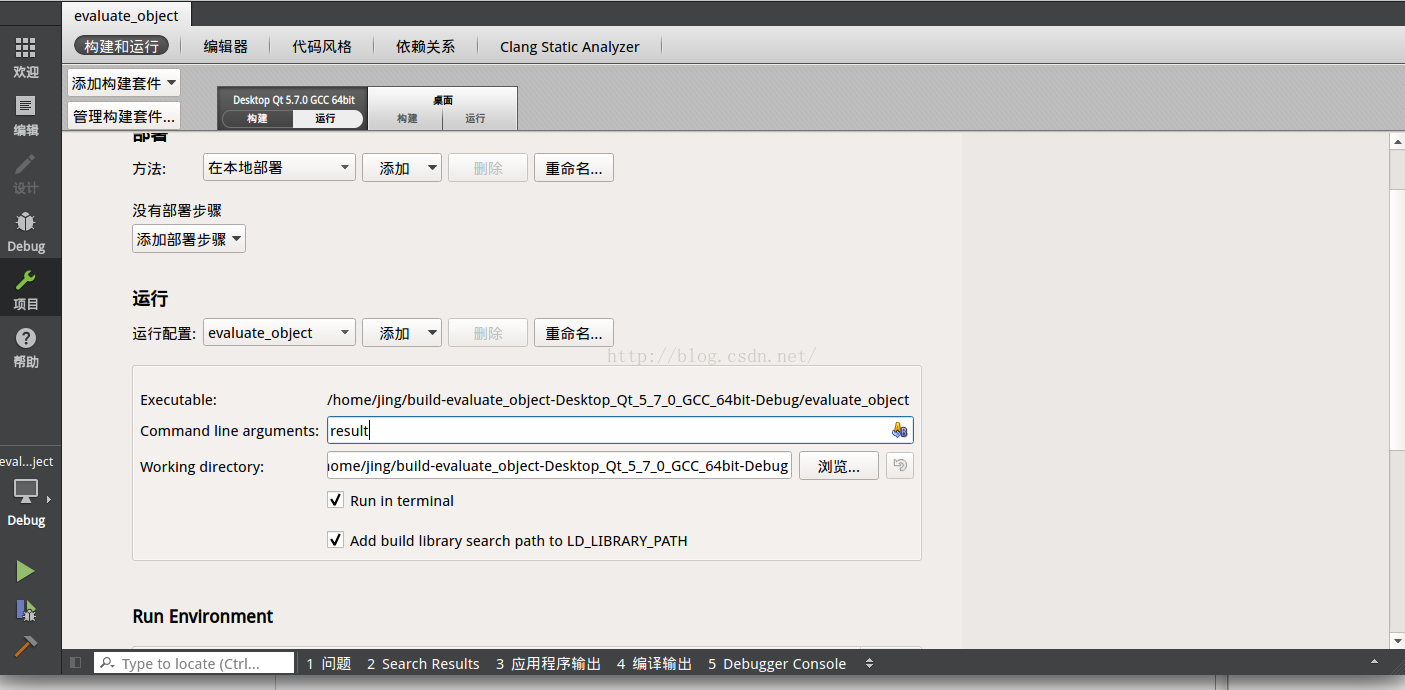
Task: Switch to Edit (编辑) mode
Action: coord(26,116)
